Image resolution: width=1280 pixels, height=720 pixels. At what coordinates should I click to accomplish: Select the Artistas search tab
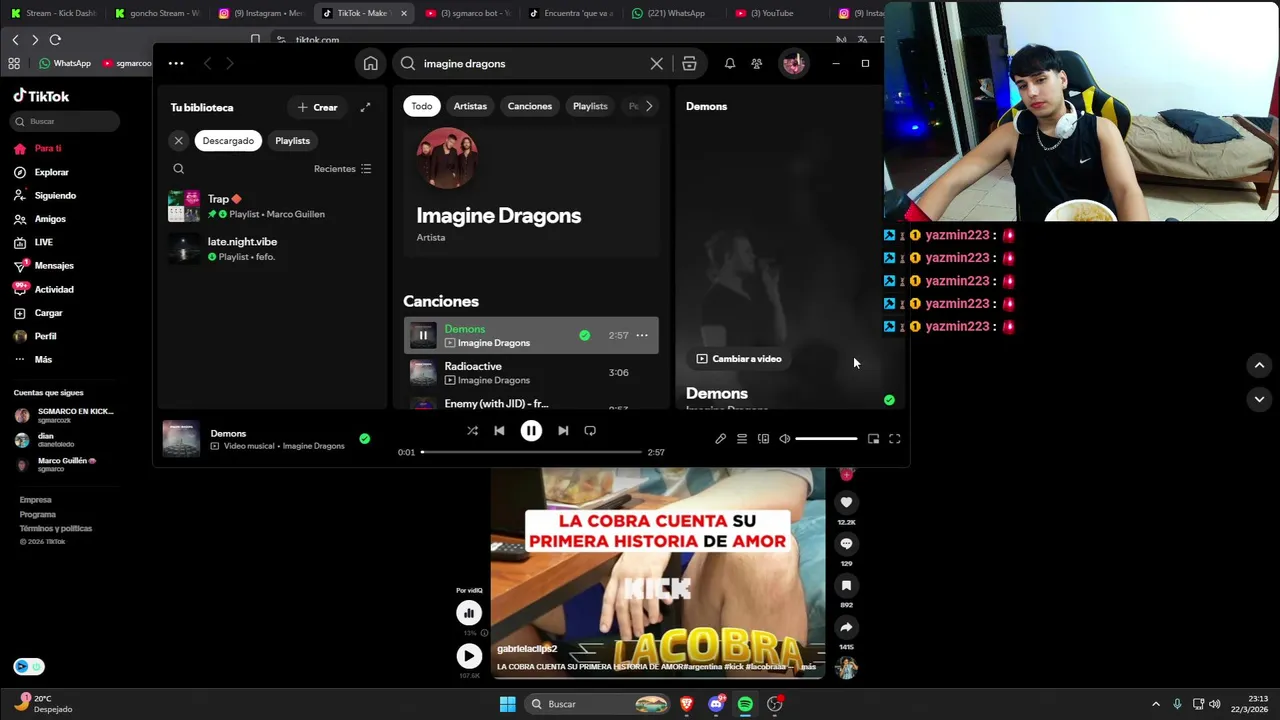(470, 106)
